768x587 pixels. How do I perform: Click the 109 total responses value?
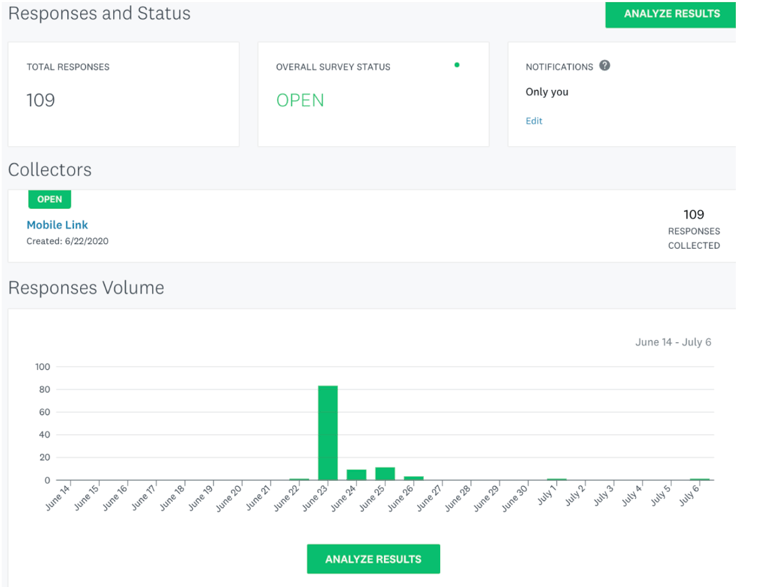41,100
